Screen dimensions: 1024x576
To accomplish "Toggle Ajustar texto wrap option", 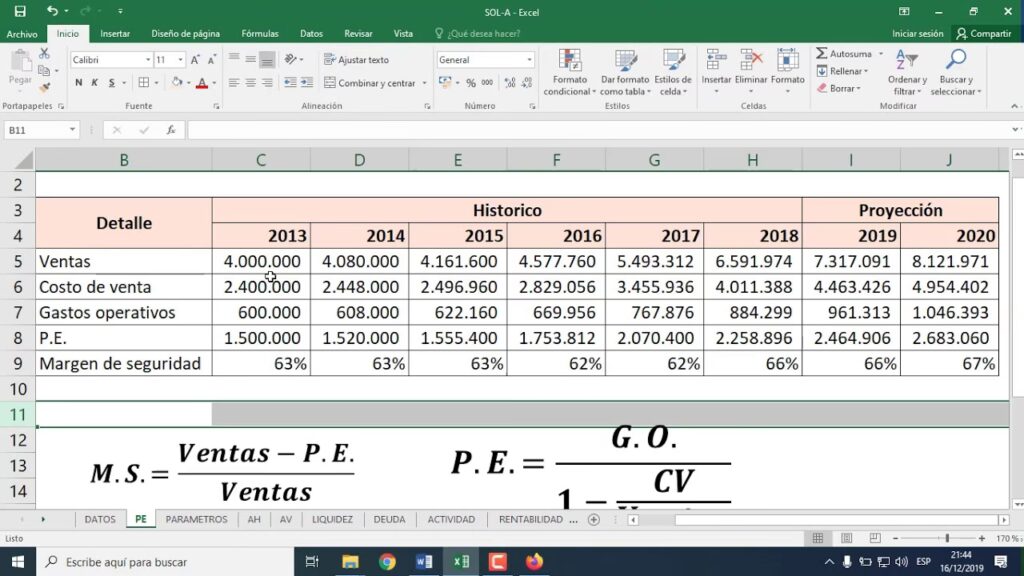I will 356,60.
